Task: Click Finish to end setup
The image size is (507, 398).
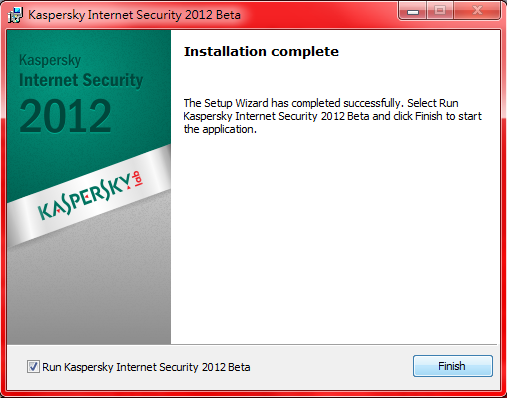Action: tap(453, 366)
